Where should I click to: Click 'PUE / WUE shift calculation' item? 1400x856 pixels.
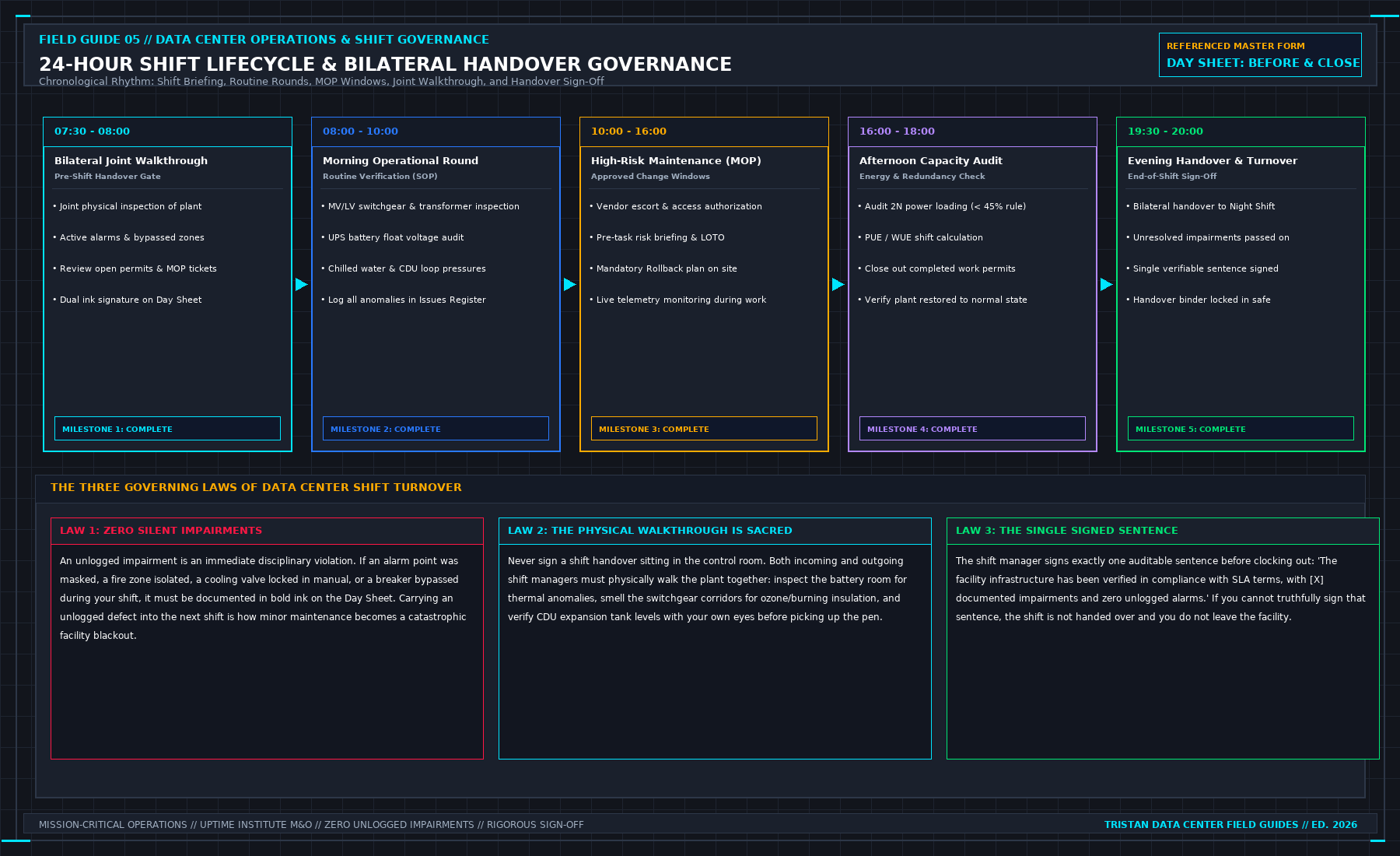(921, 237)
